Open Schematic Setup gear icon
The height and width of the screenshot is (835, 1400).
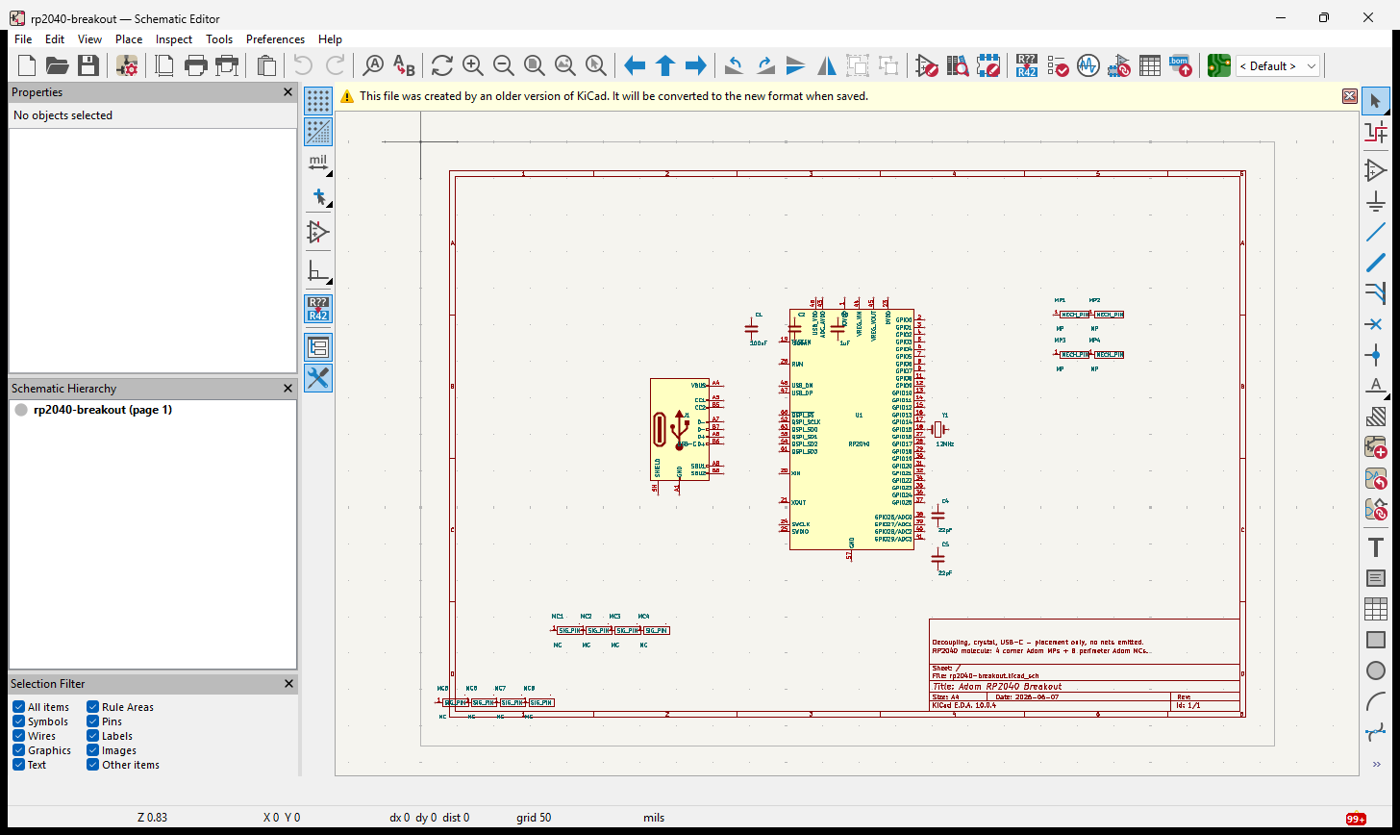click(x=127, y=66)
